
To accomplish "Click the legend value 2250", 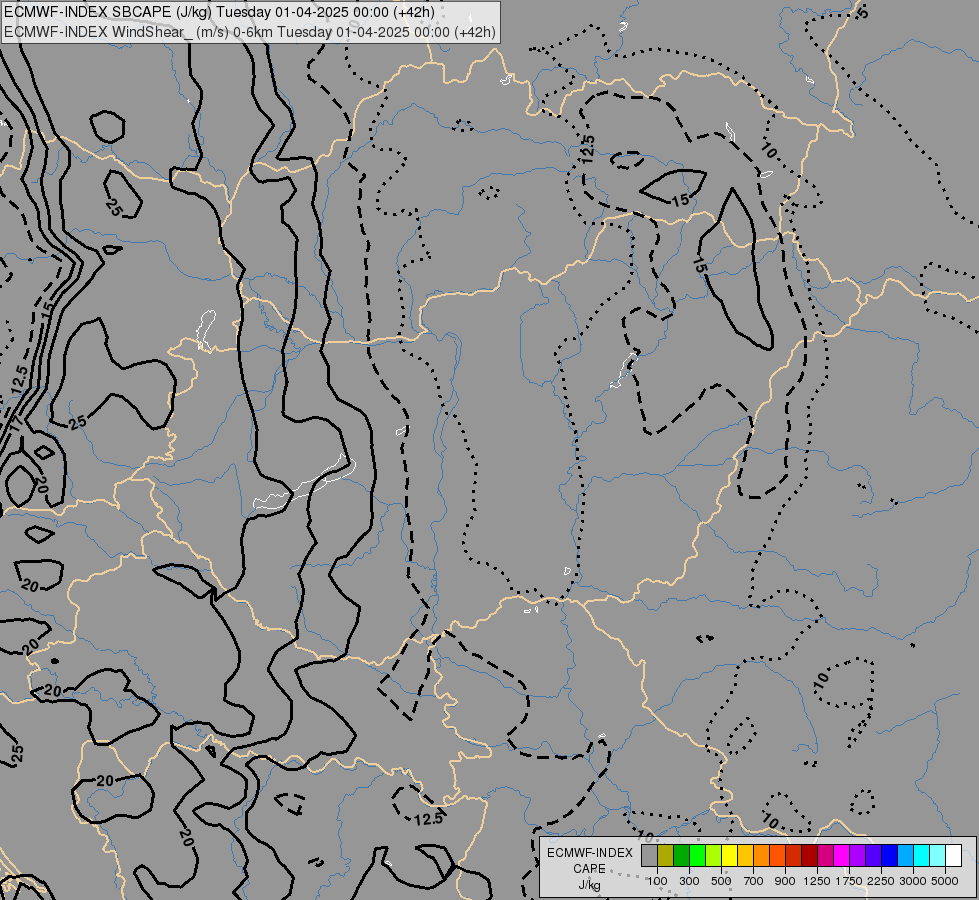I will click(x=881, y=881).
